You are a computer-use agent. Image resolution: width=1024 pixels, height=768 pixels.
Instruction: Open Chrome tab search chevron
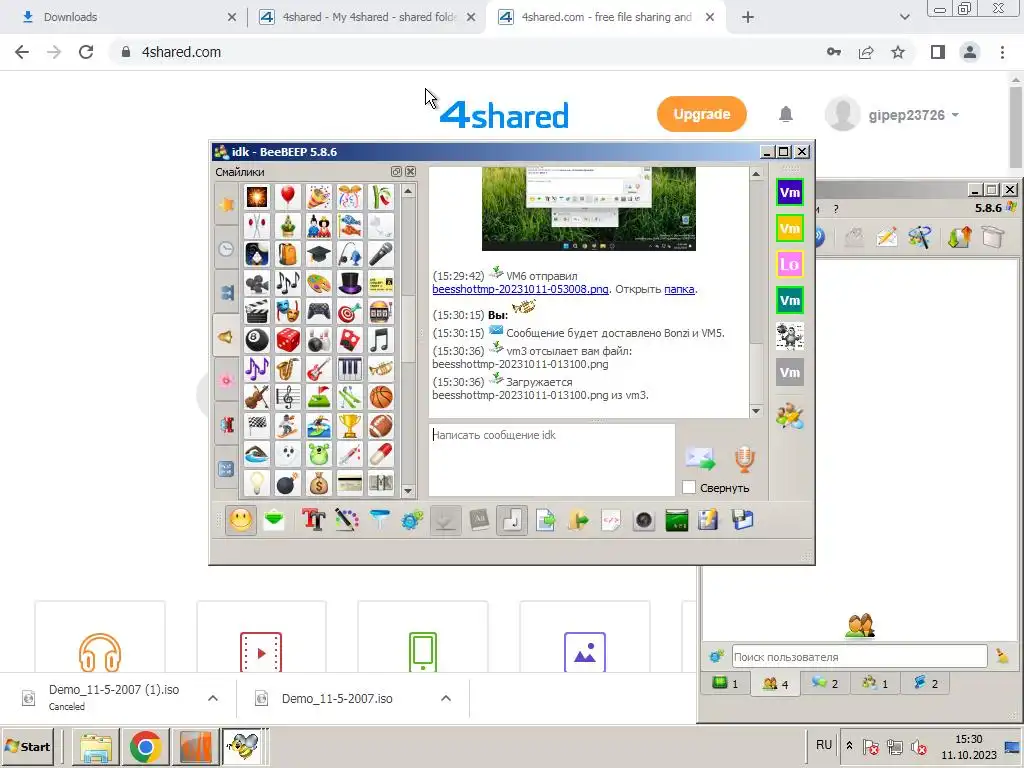[904, 17]
